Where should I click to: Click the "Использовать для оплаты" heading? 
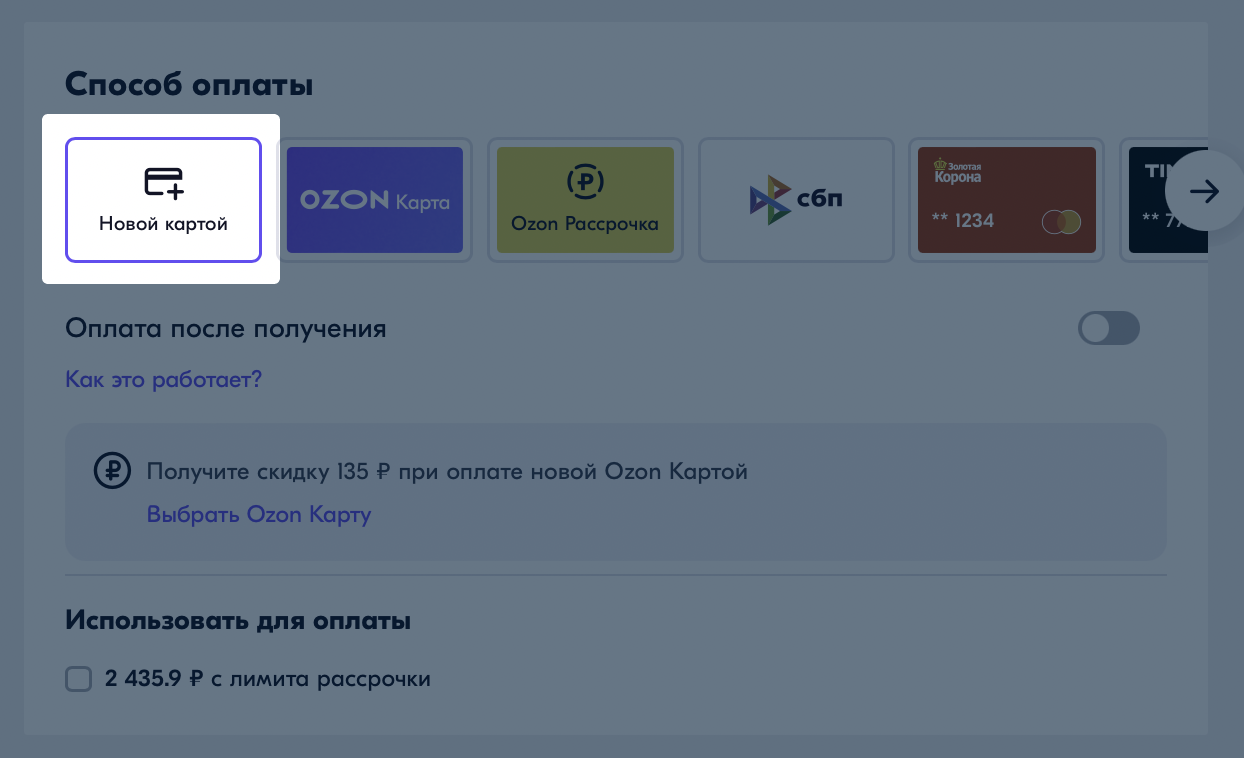238,620
